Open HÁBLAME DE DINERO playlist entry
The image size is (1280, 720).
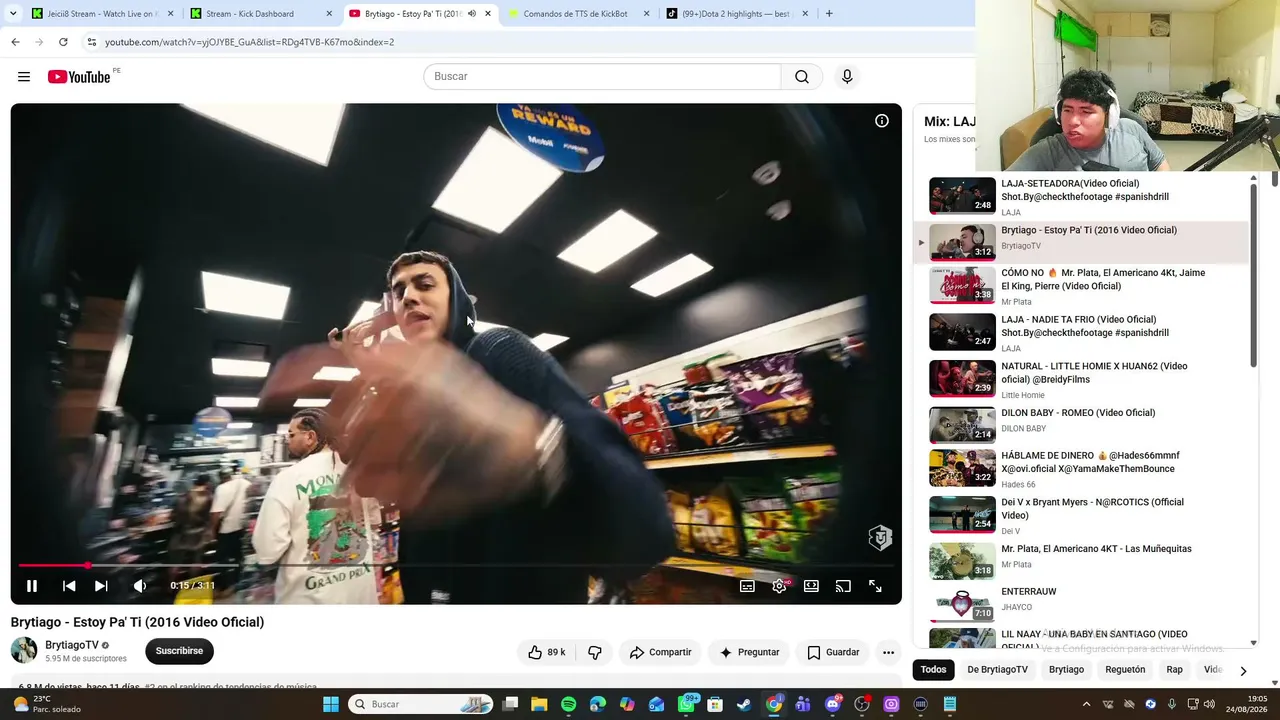pyautogui.click(x=1080, y=469)
